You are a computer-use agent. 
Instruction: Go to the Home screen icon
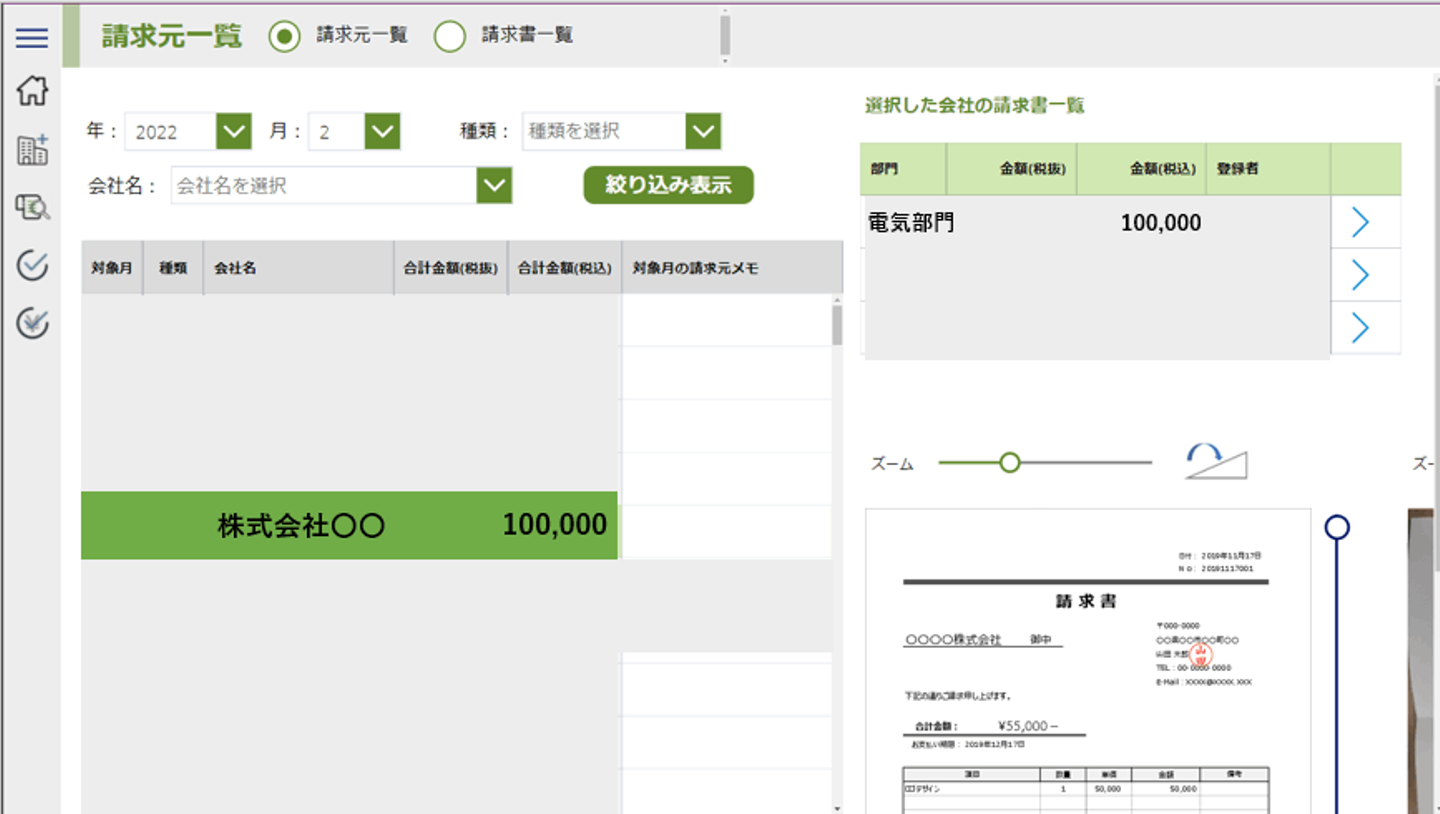(32, 91)
